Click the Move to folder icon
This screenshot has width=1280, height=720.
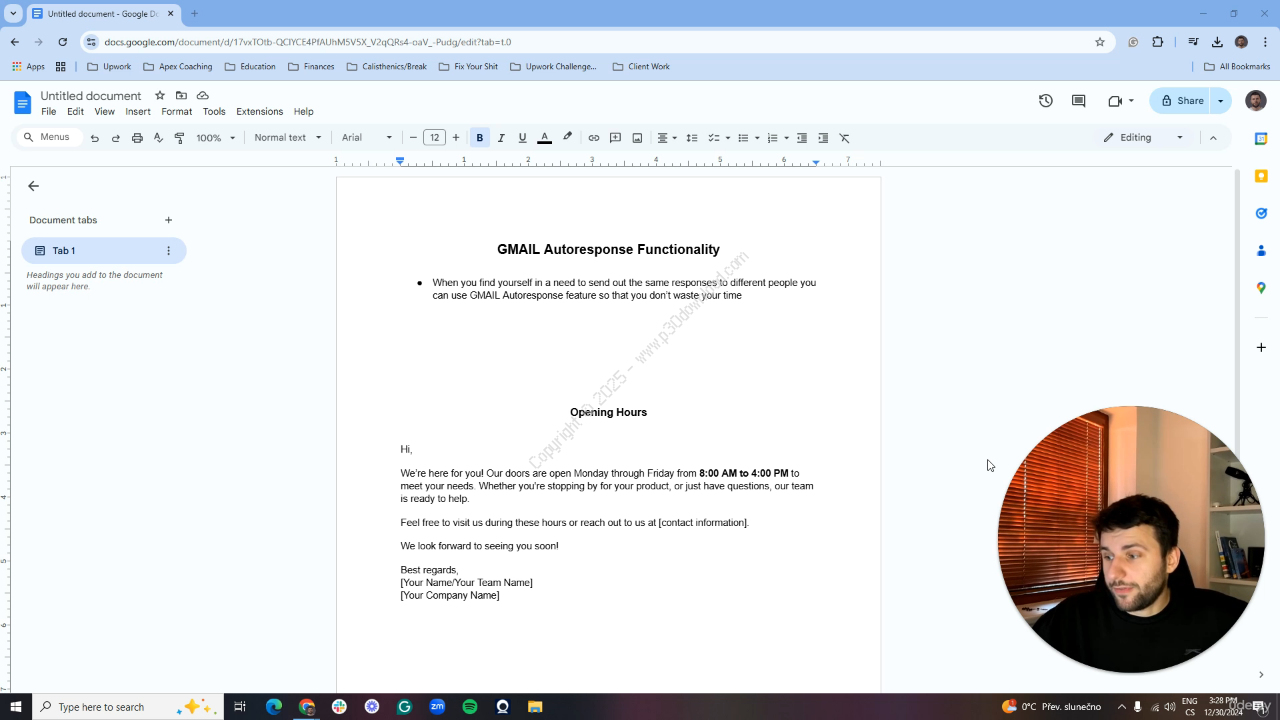[x=181, y=96]
